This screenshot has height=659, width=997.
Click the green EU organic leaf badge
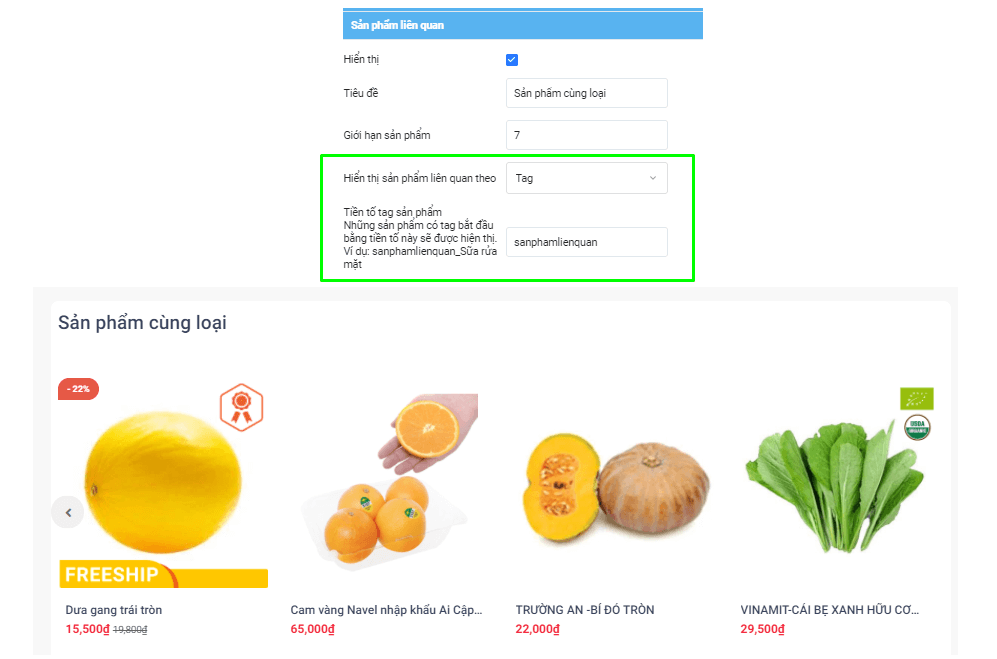click(x=917, y=399)
